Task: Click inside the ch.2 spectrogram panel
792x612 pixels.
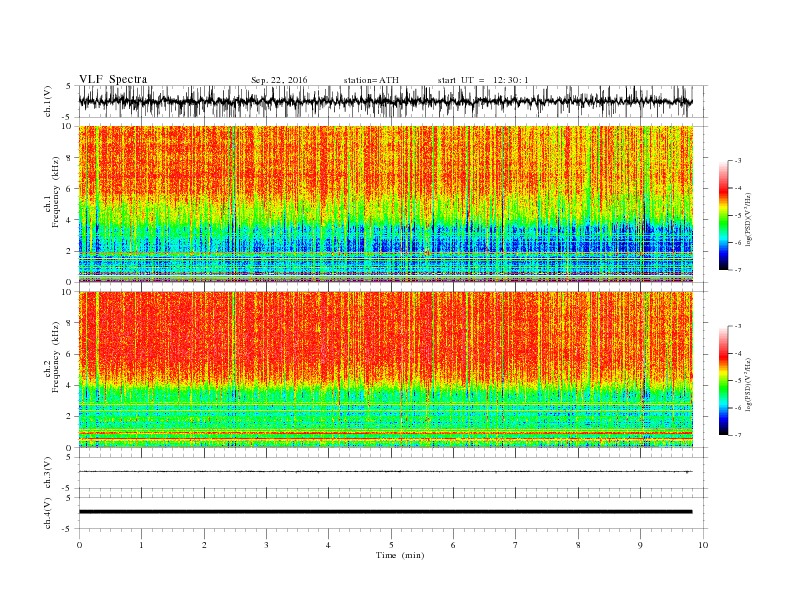Action: point(385,370)
